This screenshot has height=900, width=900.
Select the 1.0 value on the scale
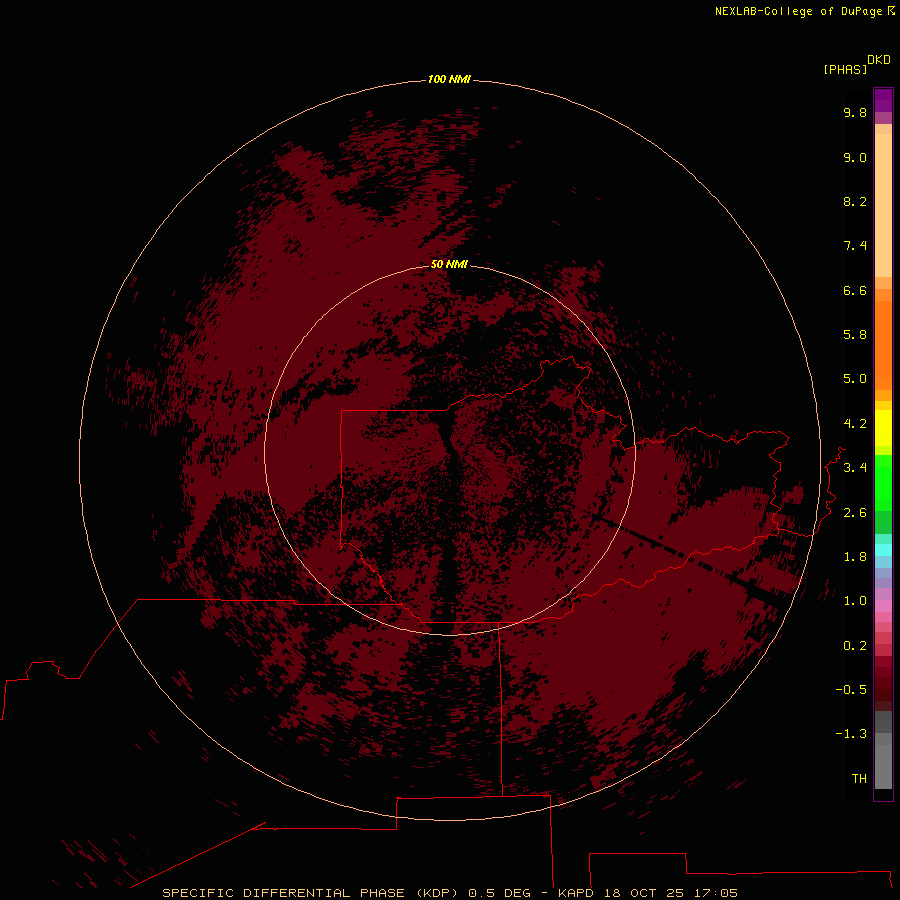click(x=855, y=601)
